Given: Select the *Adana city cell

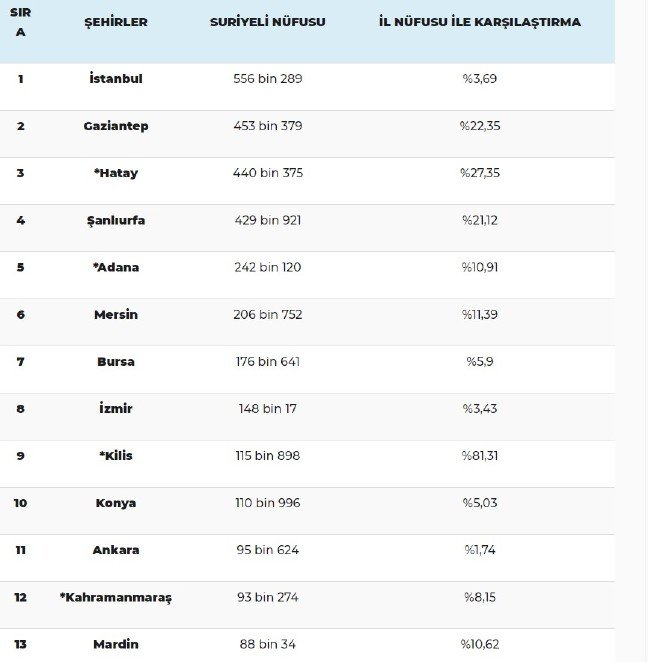Looking at the screenshot, I should click(116, 267).
